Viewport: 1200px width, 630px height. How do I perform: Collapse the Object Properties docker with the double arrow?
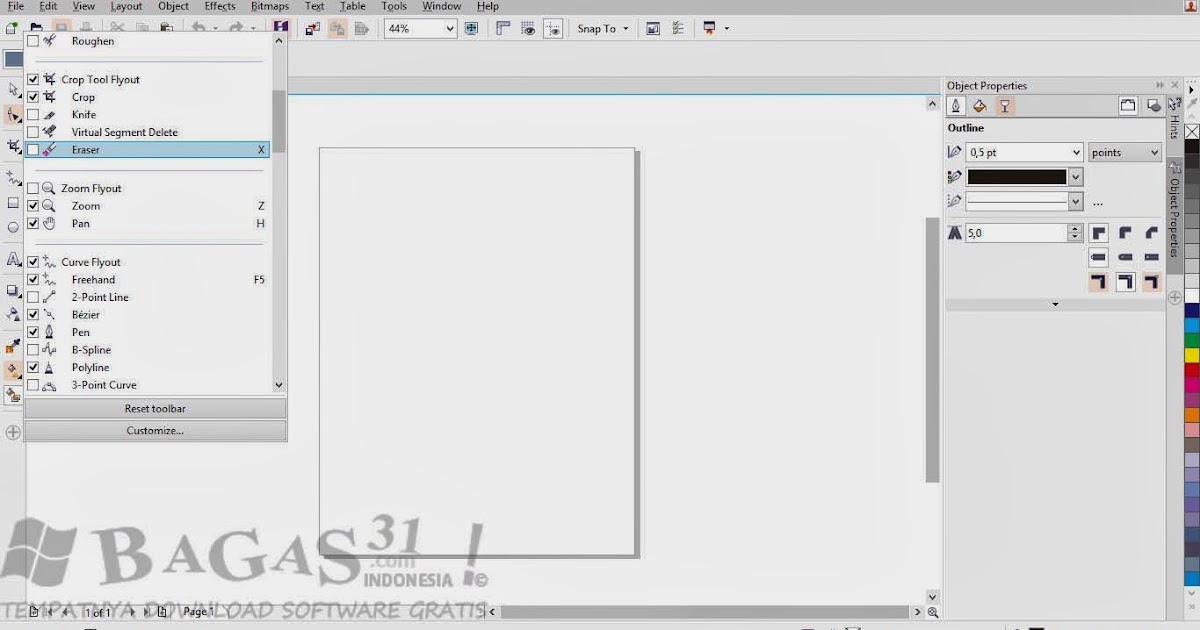[x=1160, y=85]
